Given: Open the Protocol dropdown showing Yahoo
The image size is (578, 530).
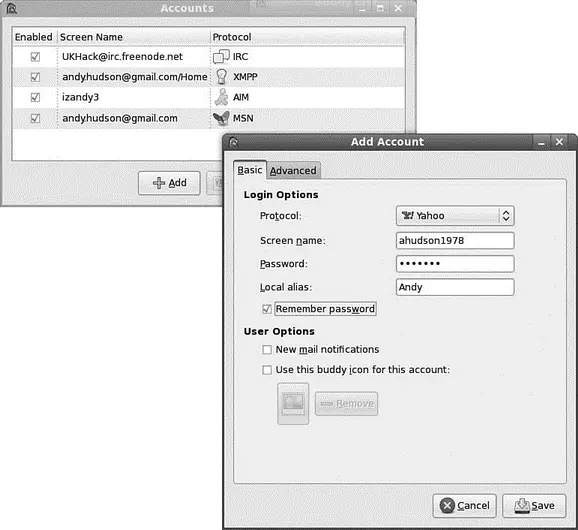Looking at the screenshot, I should click(x=455, y=216).
